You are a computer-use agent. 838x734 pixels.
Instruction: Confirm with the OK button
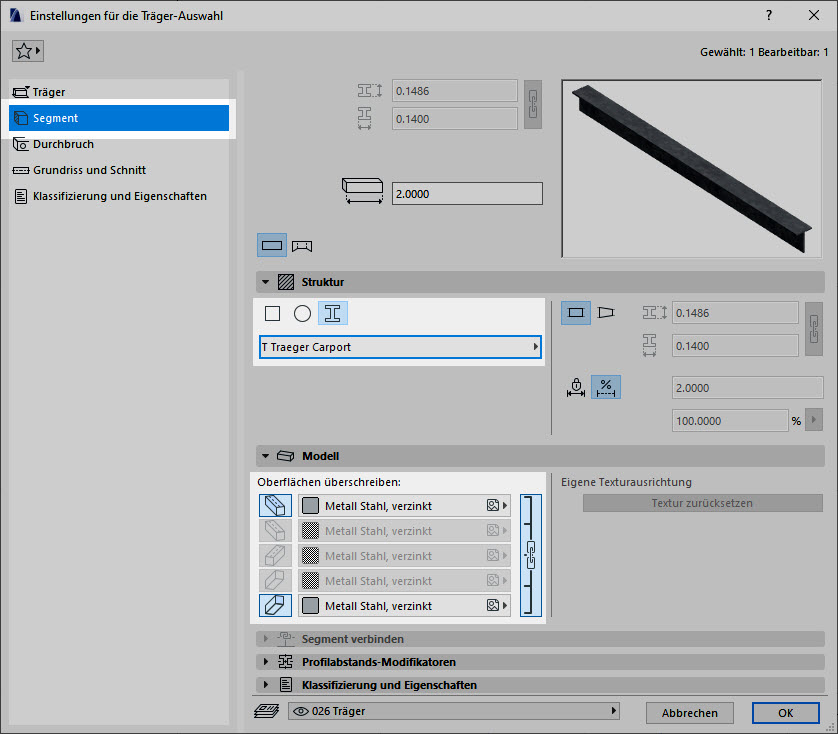click(786, 713)
